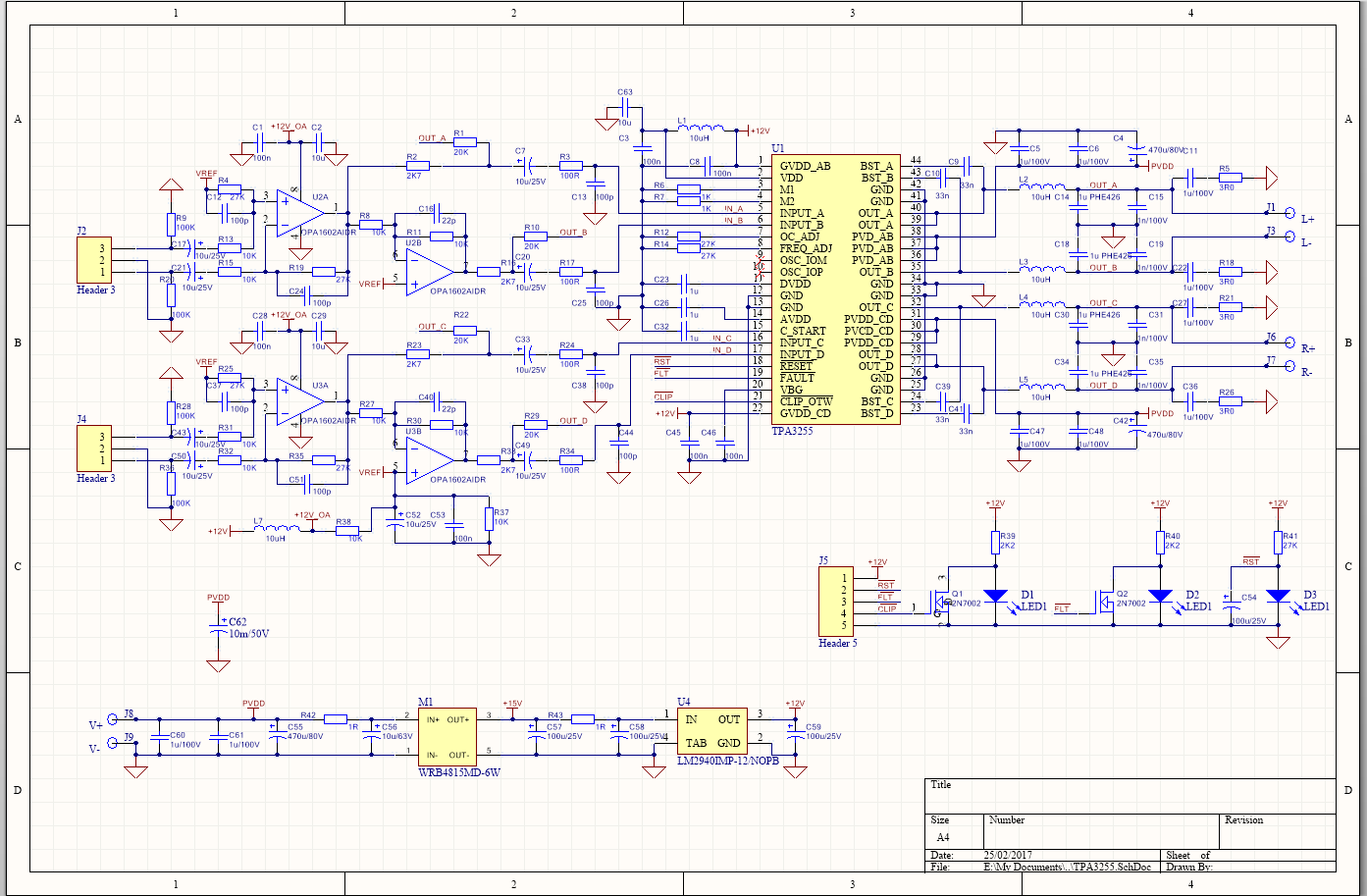
Task: Select resistor R40 2K2 symbol
Action: (x=1161, y=543)
